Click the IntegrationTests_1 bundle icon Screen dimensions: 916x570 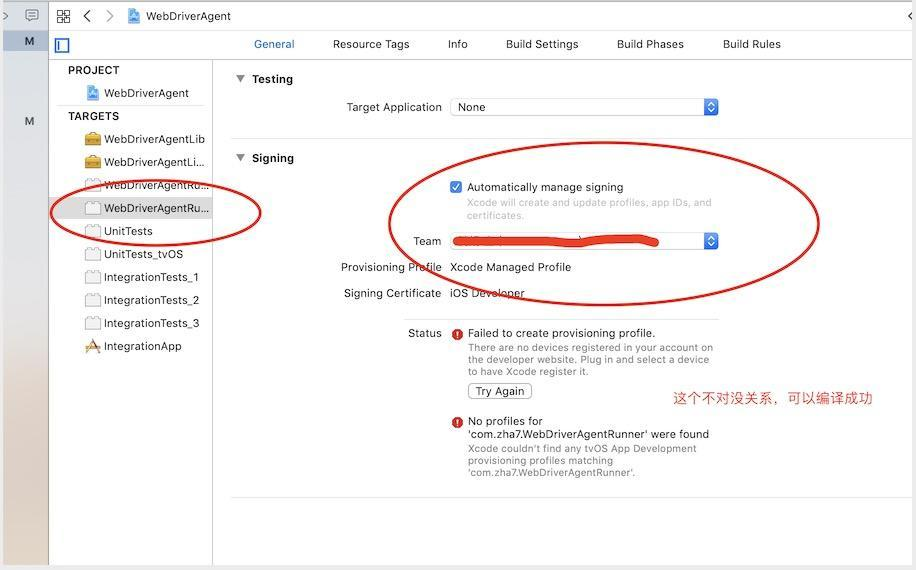(92, 277)
